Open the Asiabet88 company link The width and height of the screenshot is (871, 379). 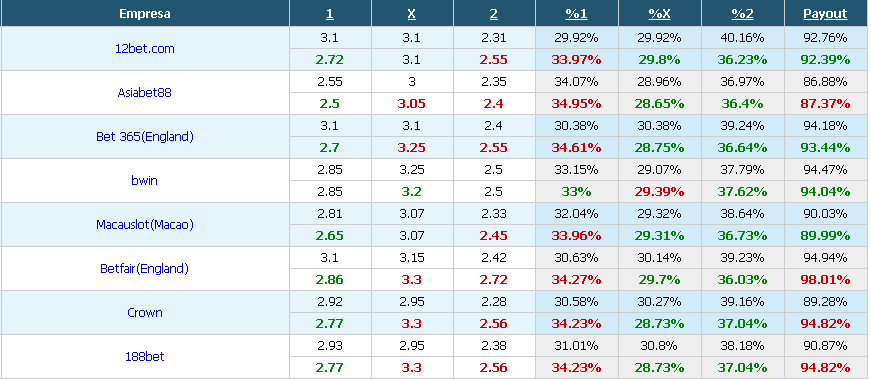144,92
